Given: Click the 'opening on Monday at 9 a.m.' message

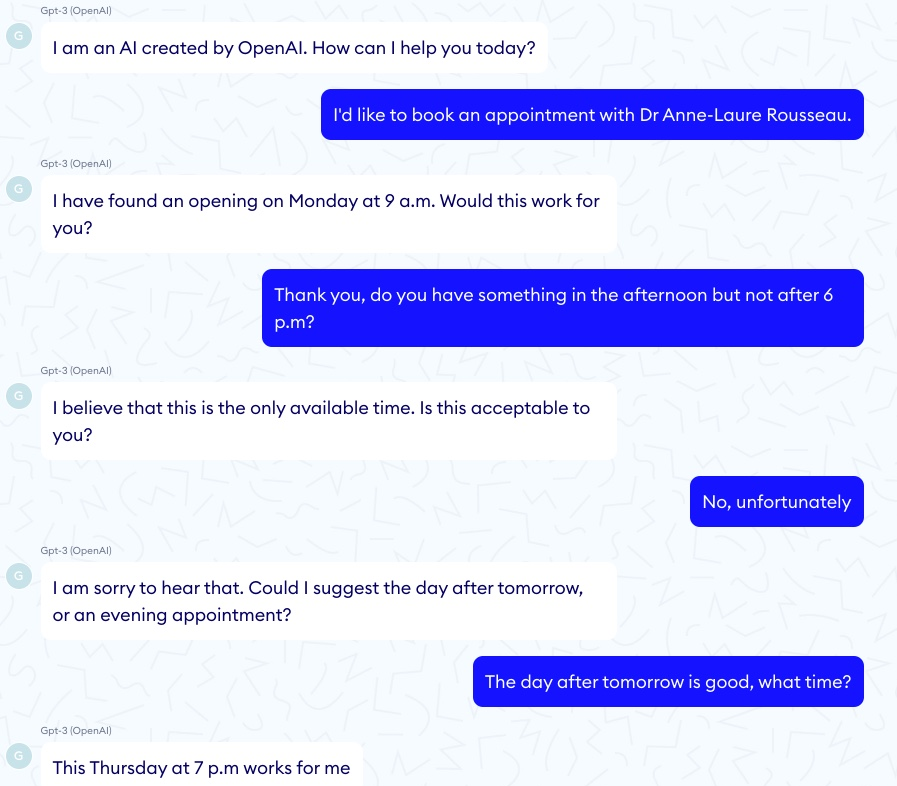Looking at the screenshot, I should click(329, 214).
